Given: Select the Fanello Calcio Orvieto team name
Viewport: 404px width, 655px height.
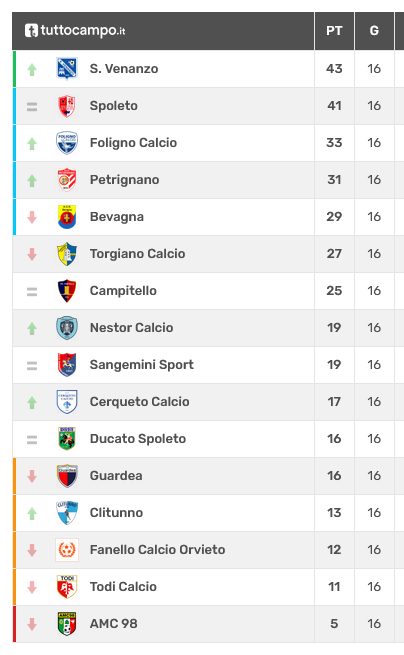Looking at the screenshot, I should pos(158,549).
